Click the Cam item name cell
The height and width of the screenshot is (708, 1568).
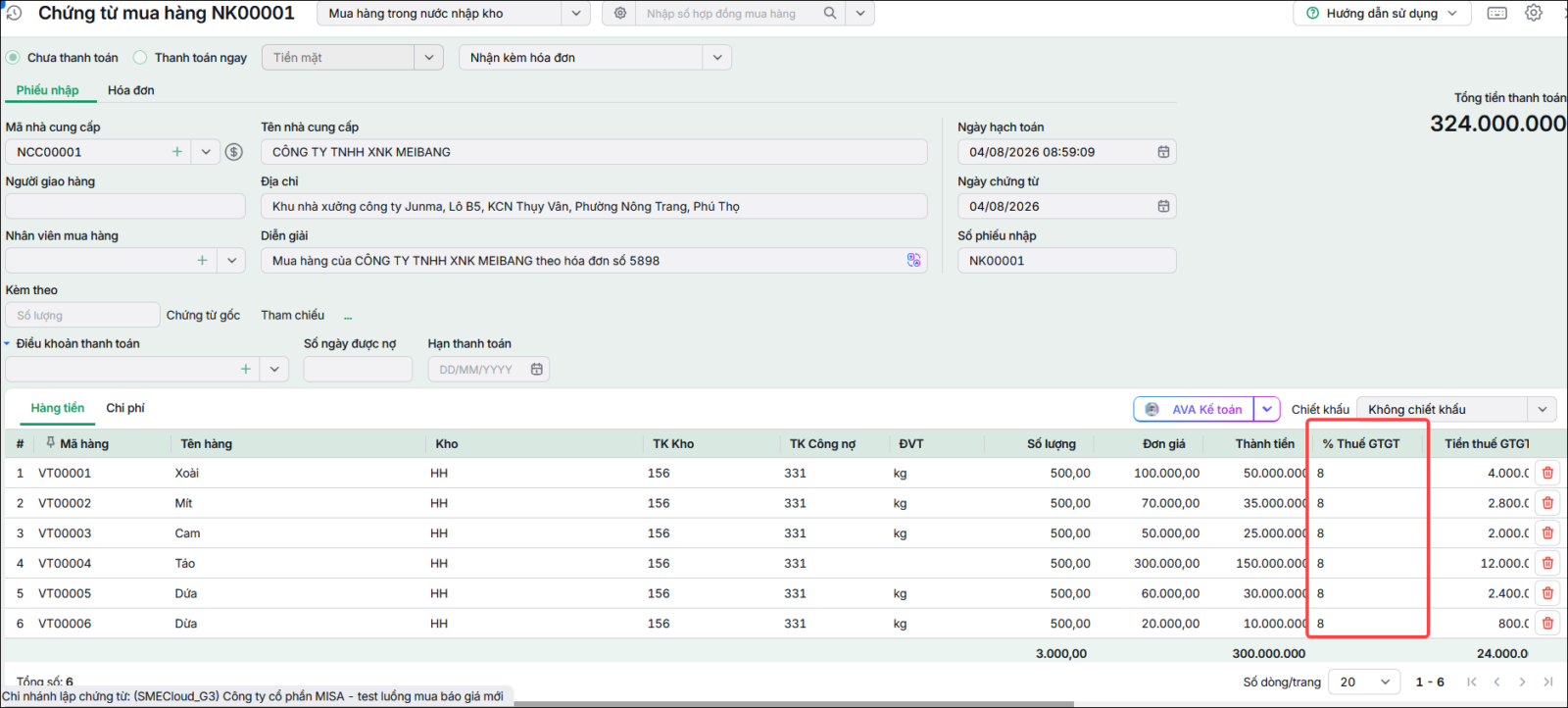pyautogui.click(x=187, y=533)
